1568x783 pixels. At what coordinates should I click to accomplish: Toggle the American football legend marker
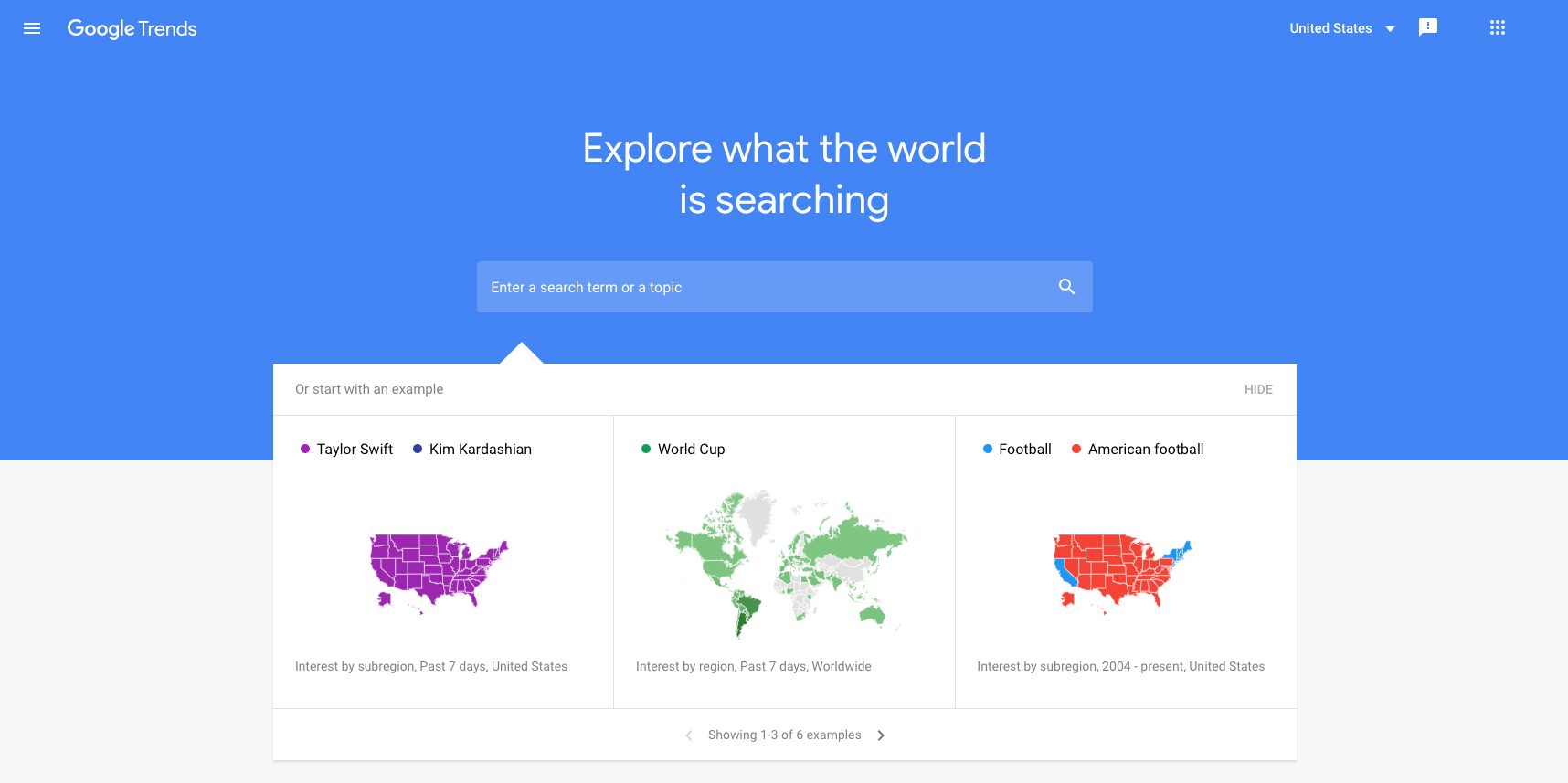pyautogui.click(x=1075, y=450)
